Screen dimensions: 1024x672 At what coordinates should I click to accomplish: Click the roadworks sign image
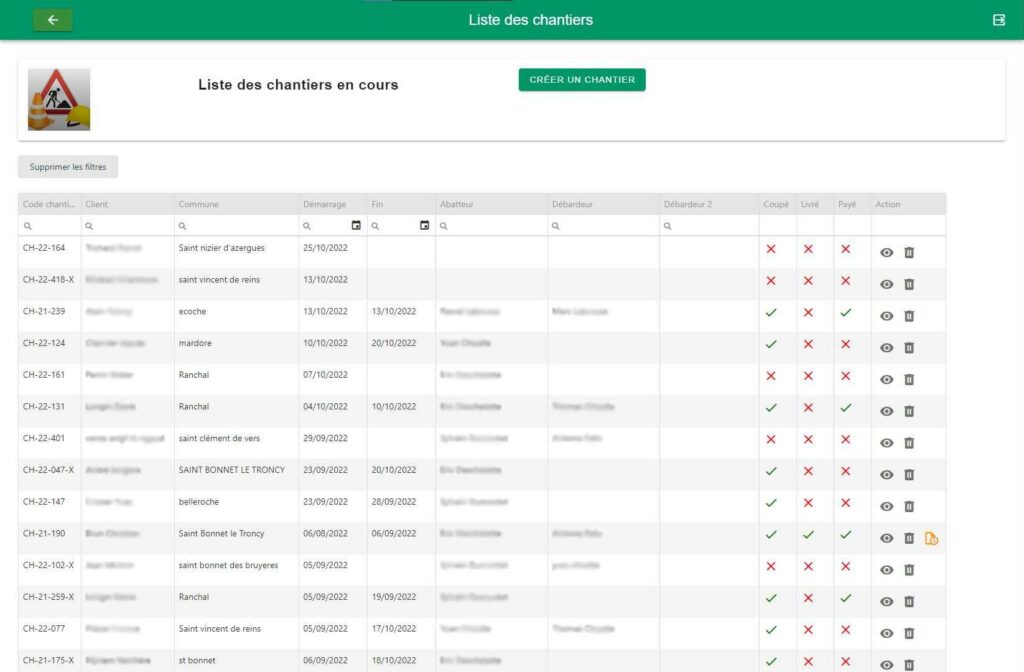tap(59, 99)
